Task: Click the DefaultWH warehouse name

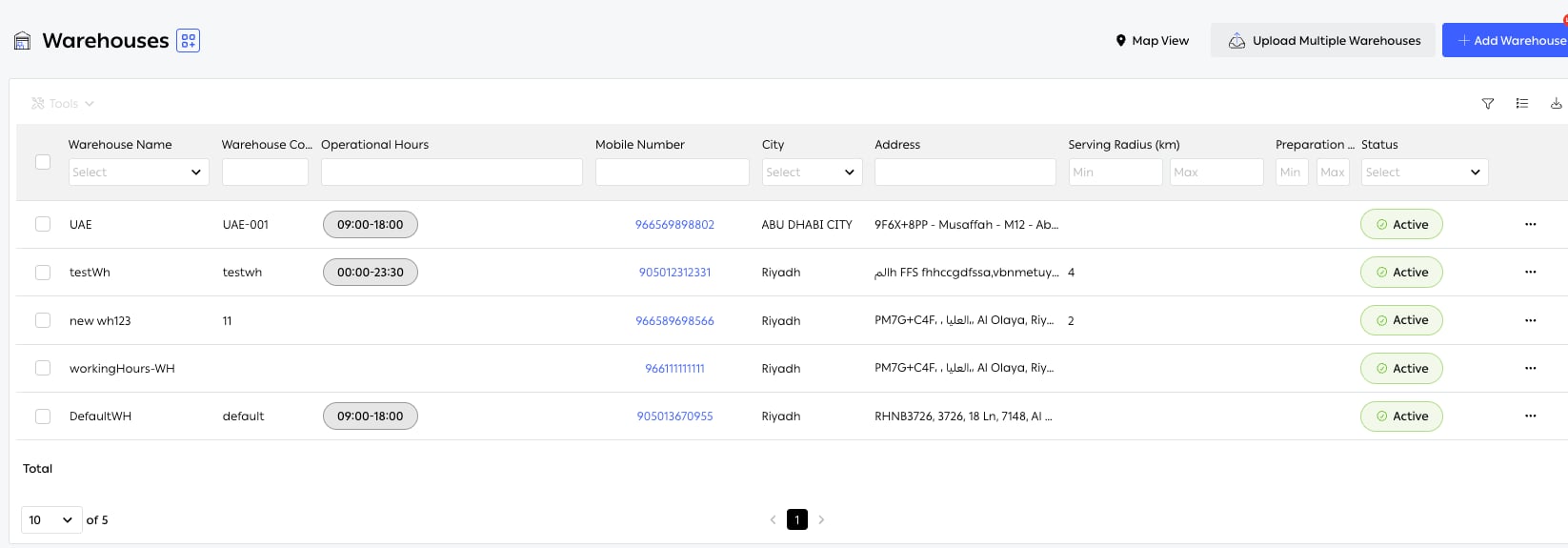Action: (x=100, y=416)
